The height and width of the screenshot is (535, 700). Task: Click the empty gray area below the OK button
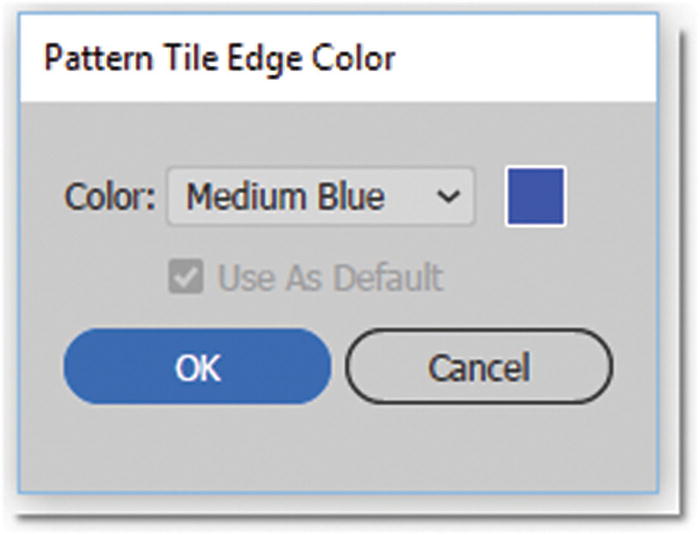[197, 445]
